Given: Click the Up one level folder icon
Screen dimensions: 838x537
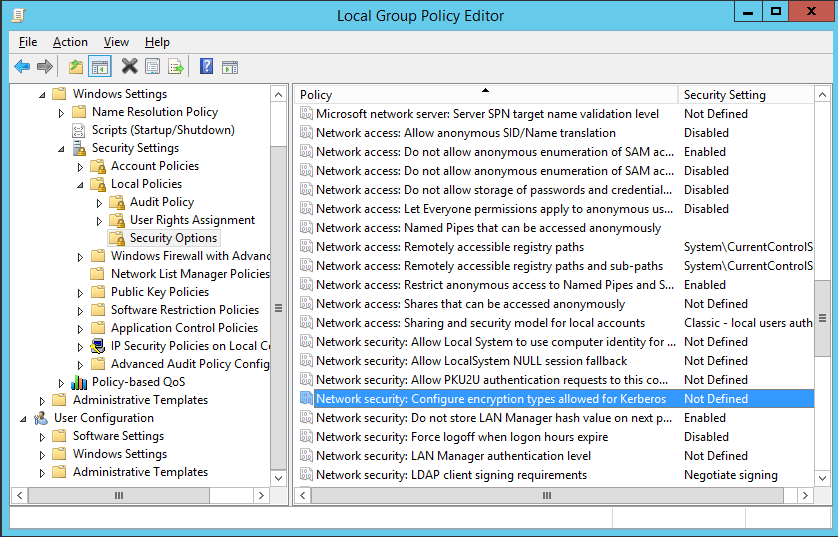Looking at the screenshot, I should coord(76,67).
